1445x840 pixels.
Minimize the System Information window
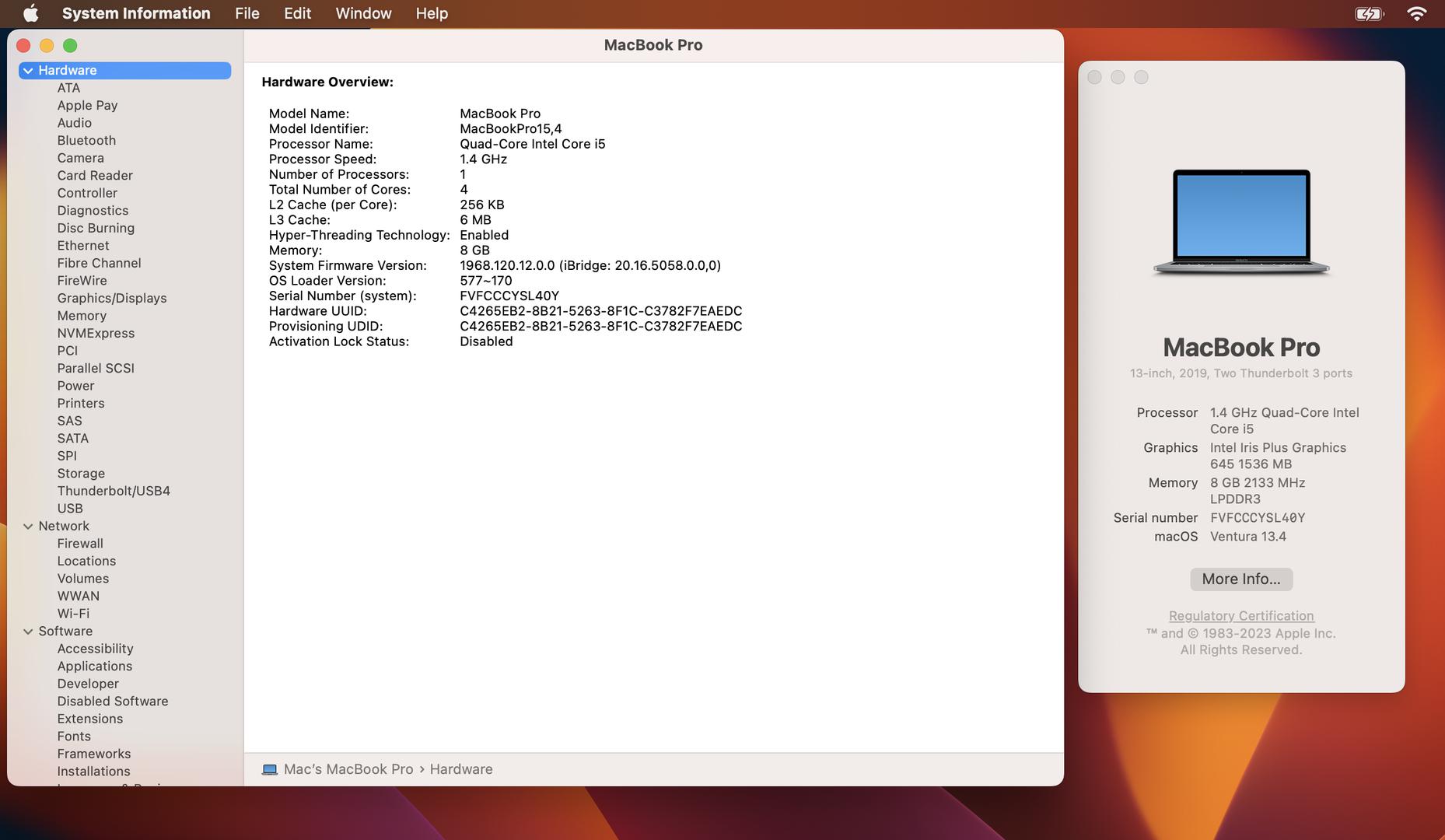tap(47, 46)
